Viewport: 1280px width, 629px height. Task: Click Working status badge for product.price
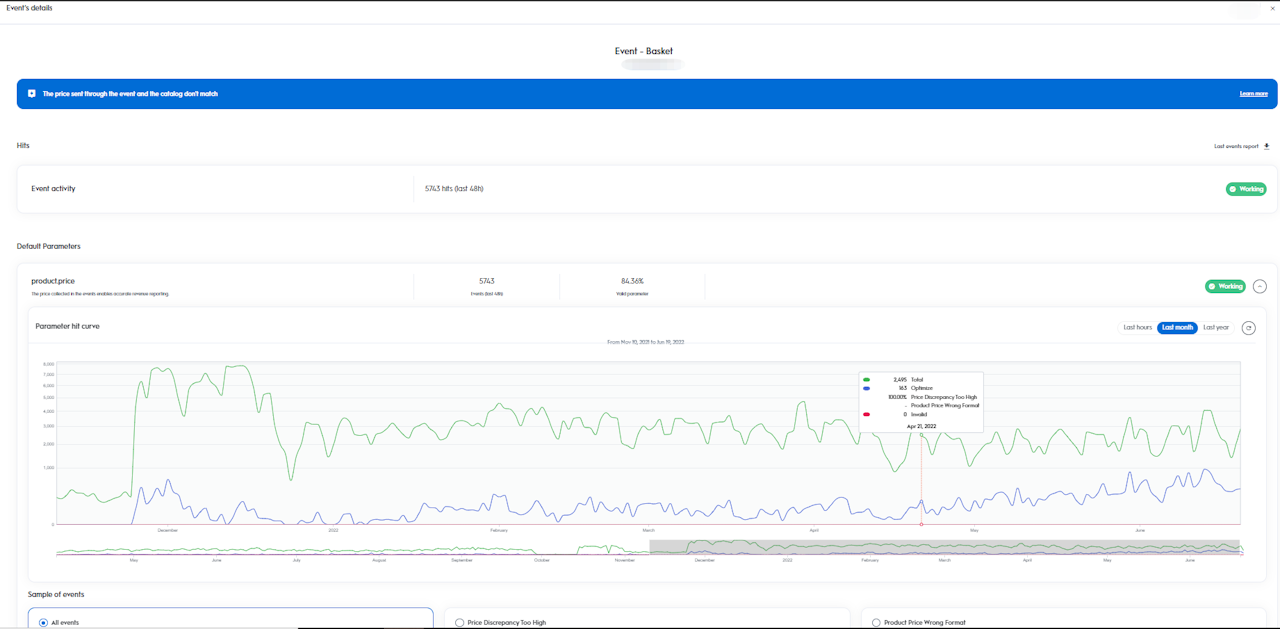[1224, 286]
